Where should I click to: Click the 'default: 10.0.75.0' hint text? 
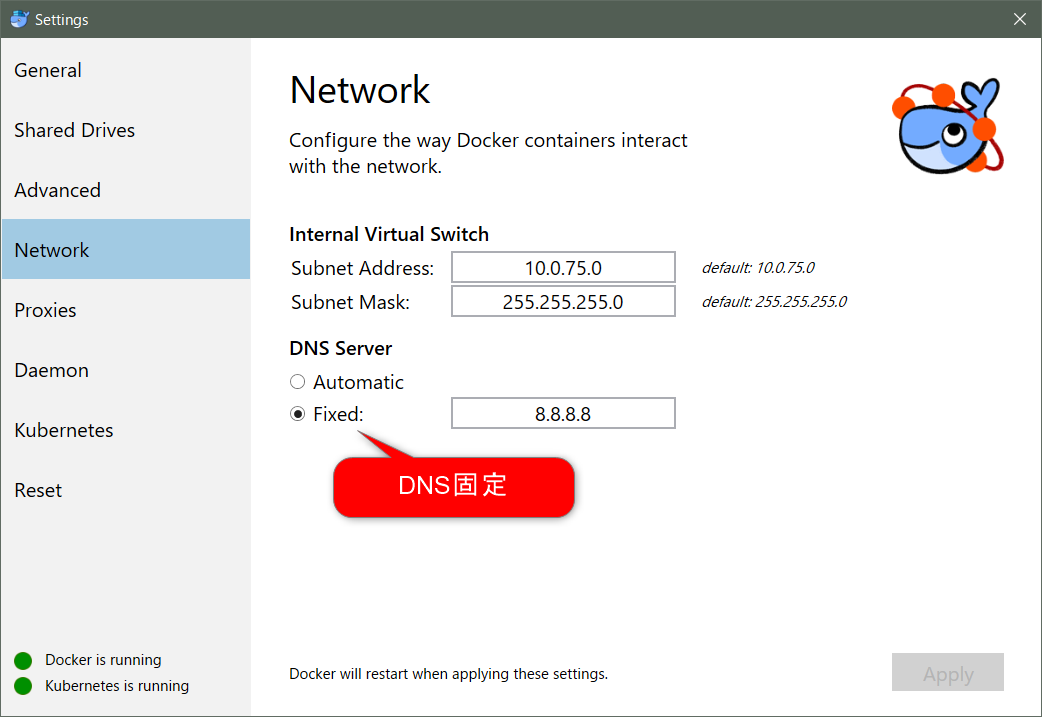point(758,268)
